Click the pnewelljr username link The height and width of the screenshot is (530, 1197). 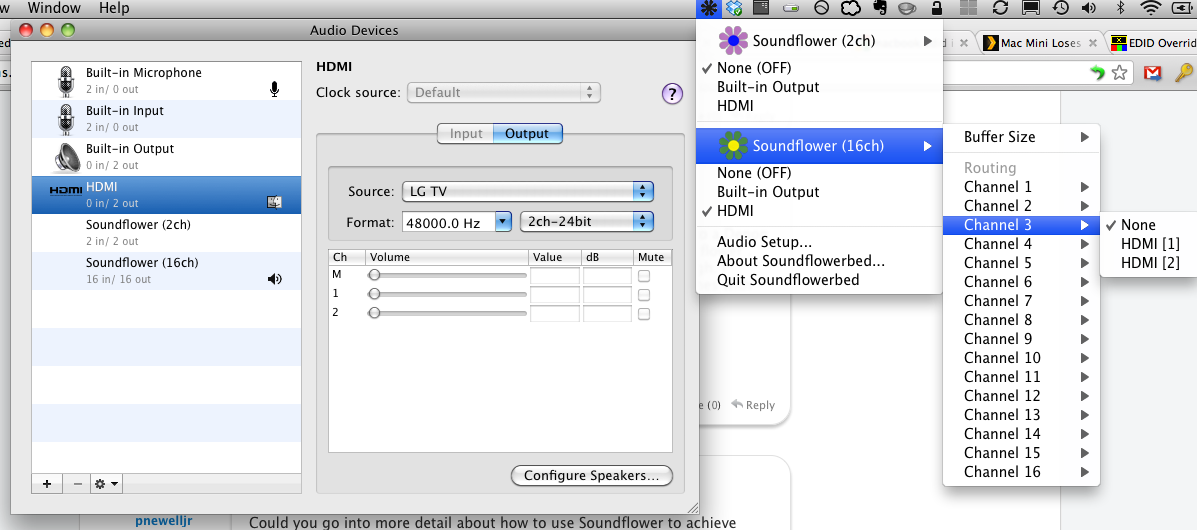(163, 522)
